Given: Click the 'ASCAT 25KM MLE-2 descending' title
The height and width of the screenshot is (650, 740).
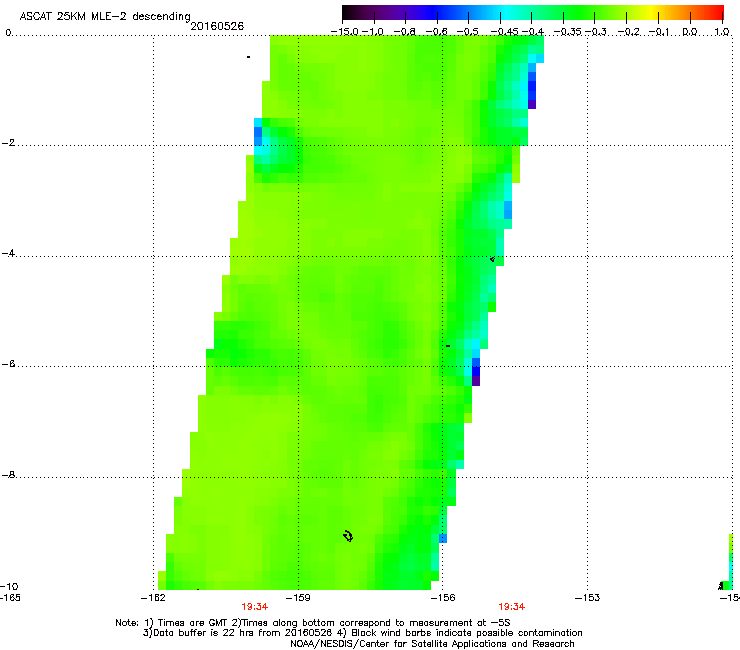Looking at the screenshot, I should [x=105, y=16].
